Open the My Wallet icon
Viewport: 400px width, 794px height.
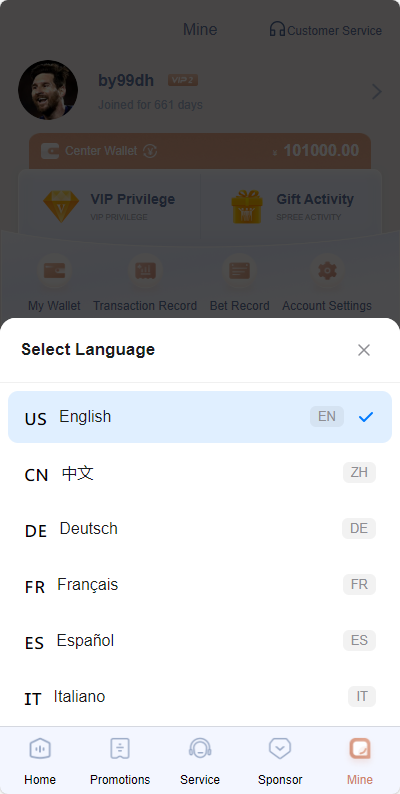(54, 271)
